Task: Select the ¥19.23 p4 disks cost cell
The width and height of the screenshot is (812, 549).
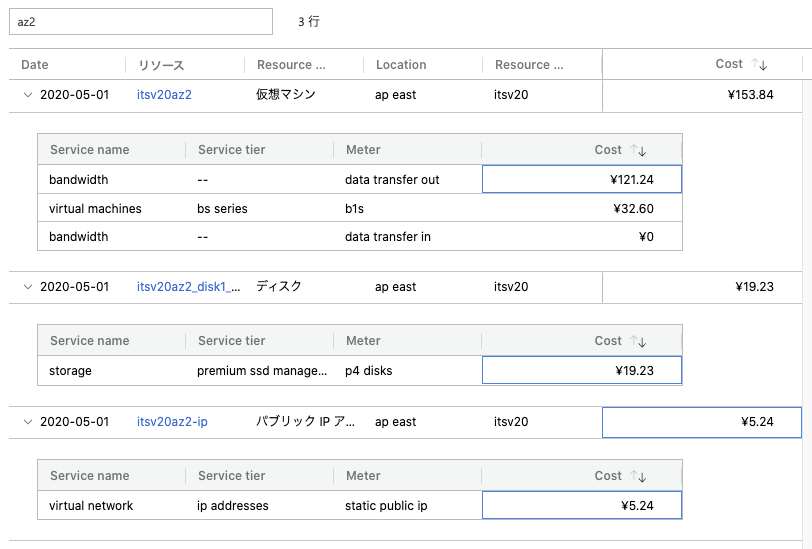Action: [x=582, y=371]
